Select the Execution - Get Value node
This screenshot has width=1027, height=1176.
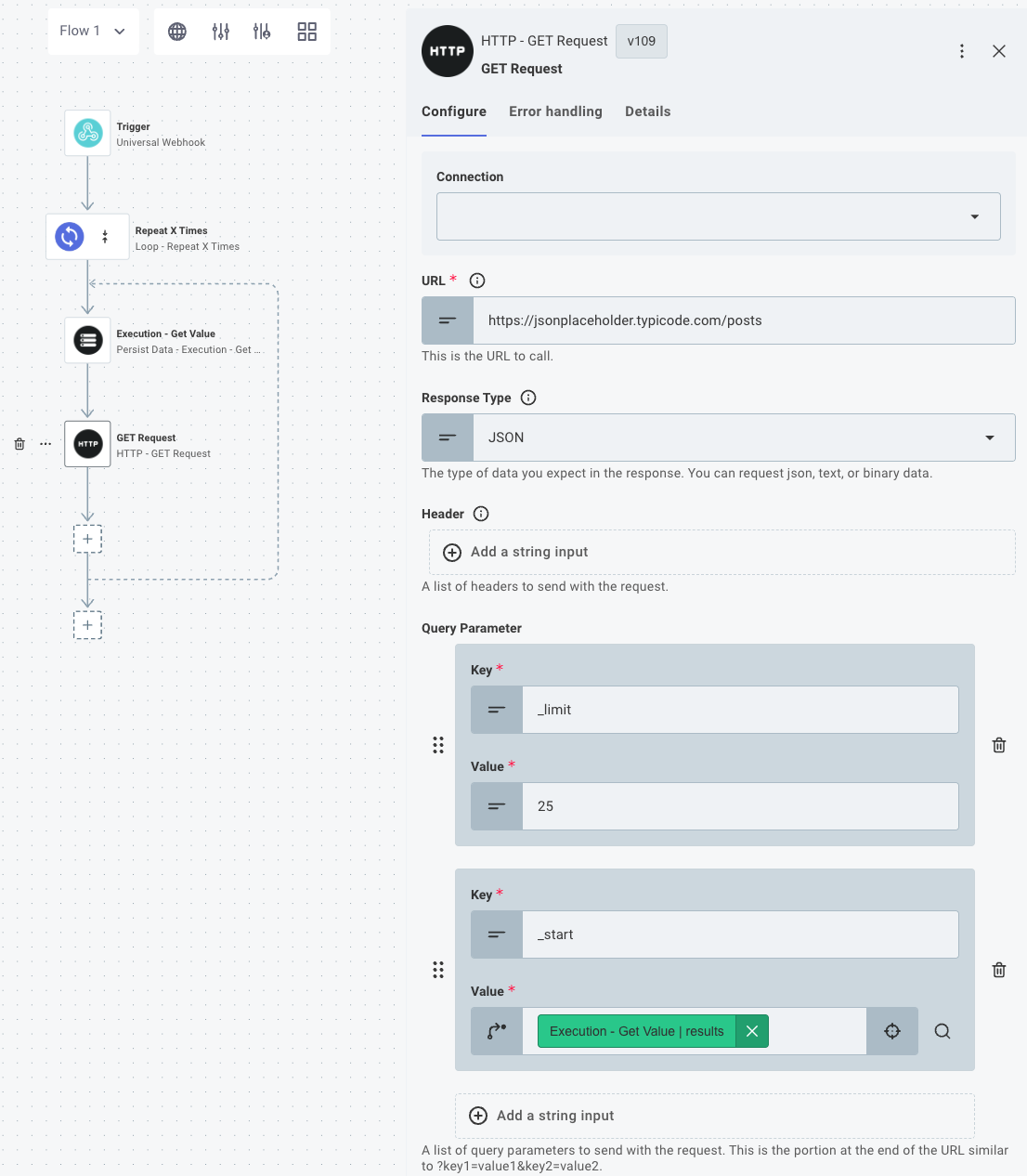click(86, 340)
